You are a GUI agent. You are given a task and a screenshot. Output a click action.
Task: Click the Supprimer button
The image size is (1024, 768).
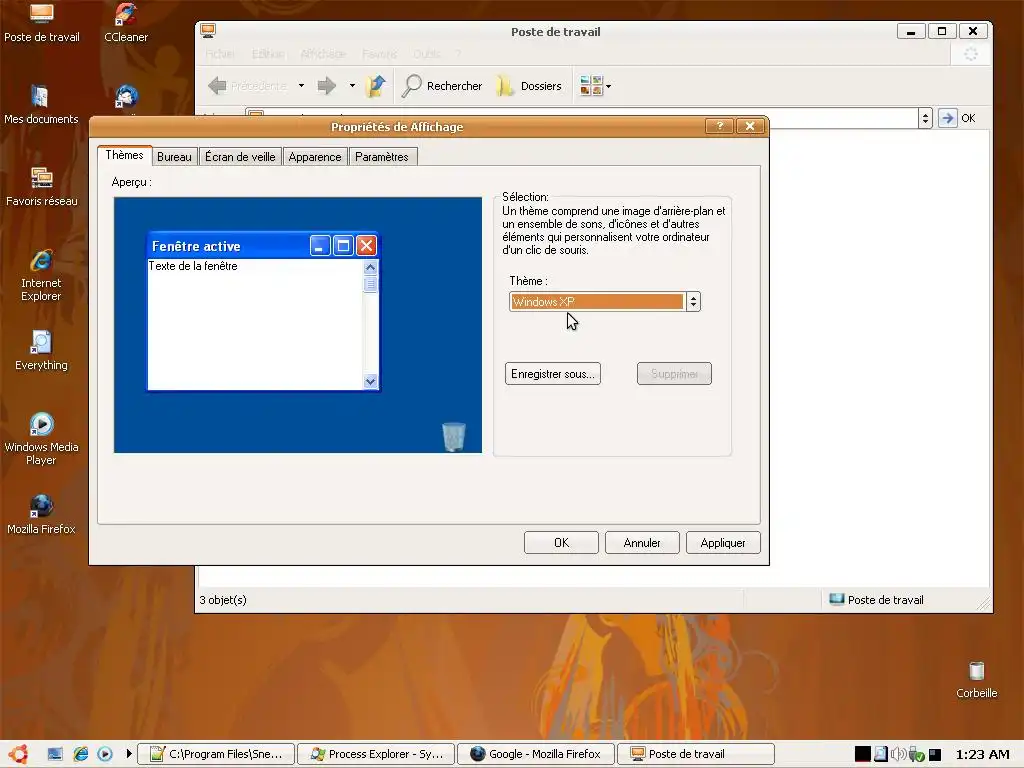tap(674, 374)
